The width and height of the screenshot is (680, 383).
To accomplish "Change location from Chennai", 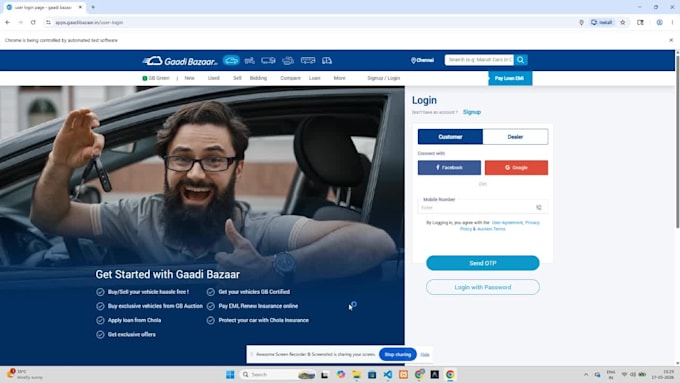I will 422,60.
